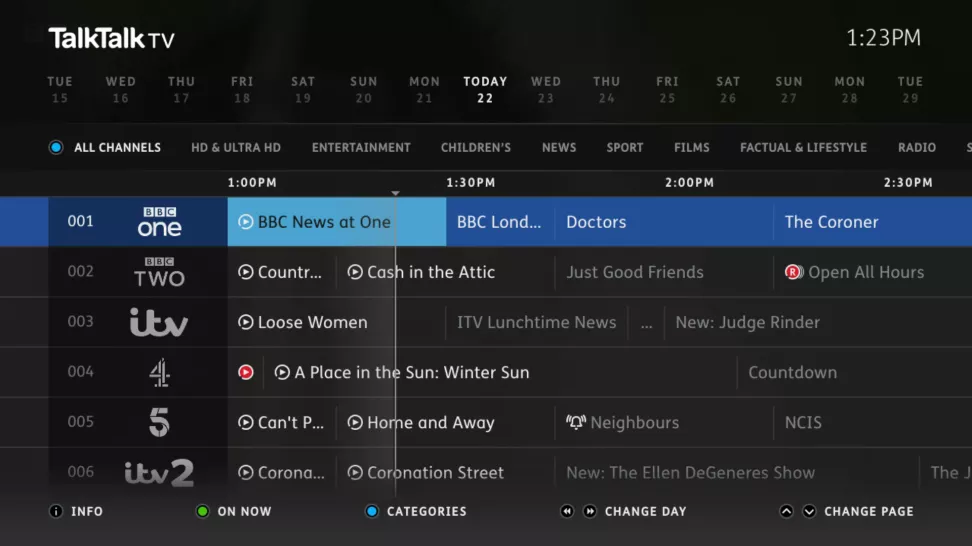Select the BBC Two channel logo
The image size is (972, 546).
(159, 272)
